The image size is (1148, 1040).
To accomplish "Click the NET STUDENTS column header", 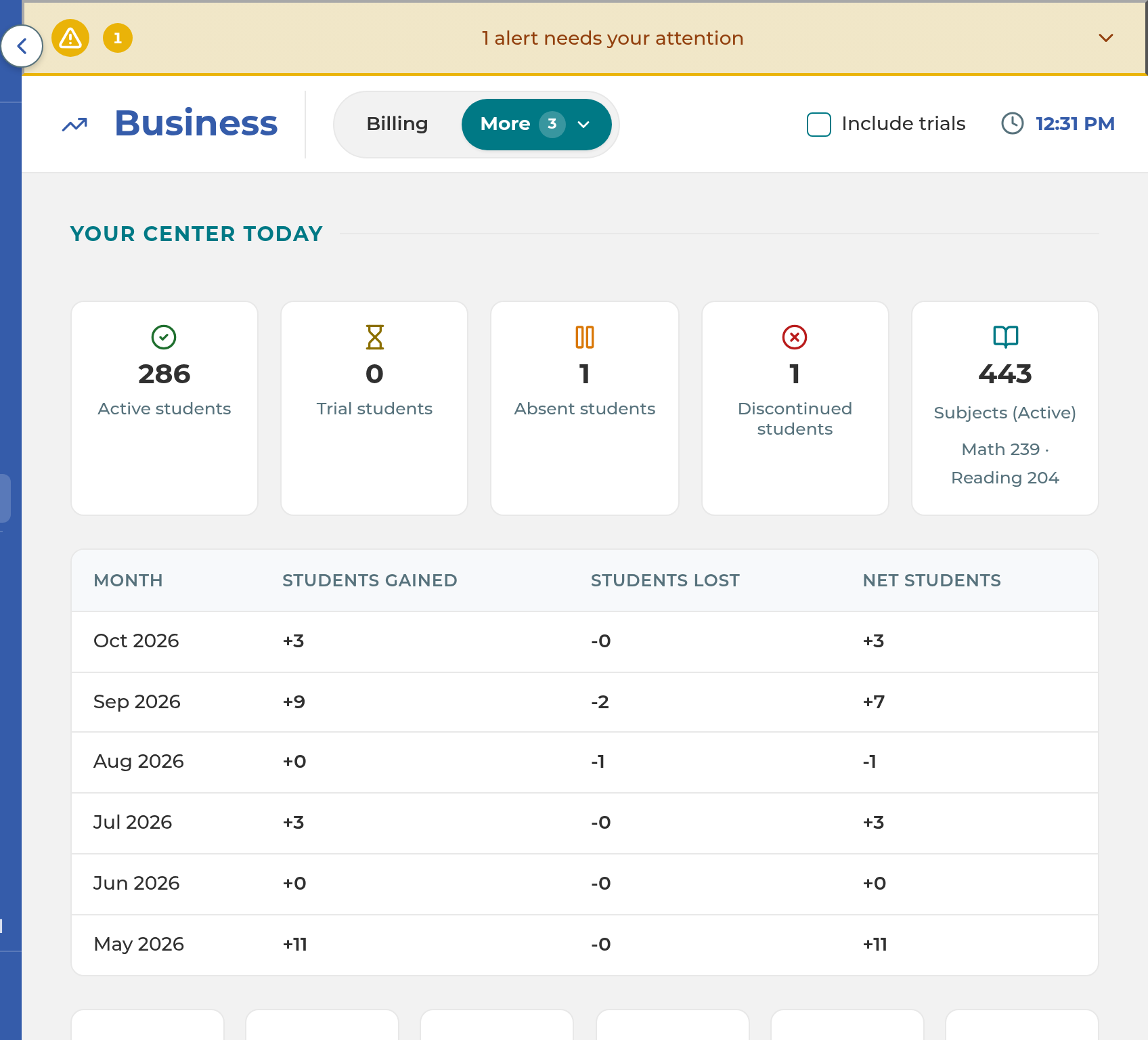I will click(931, 580).
